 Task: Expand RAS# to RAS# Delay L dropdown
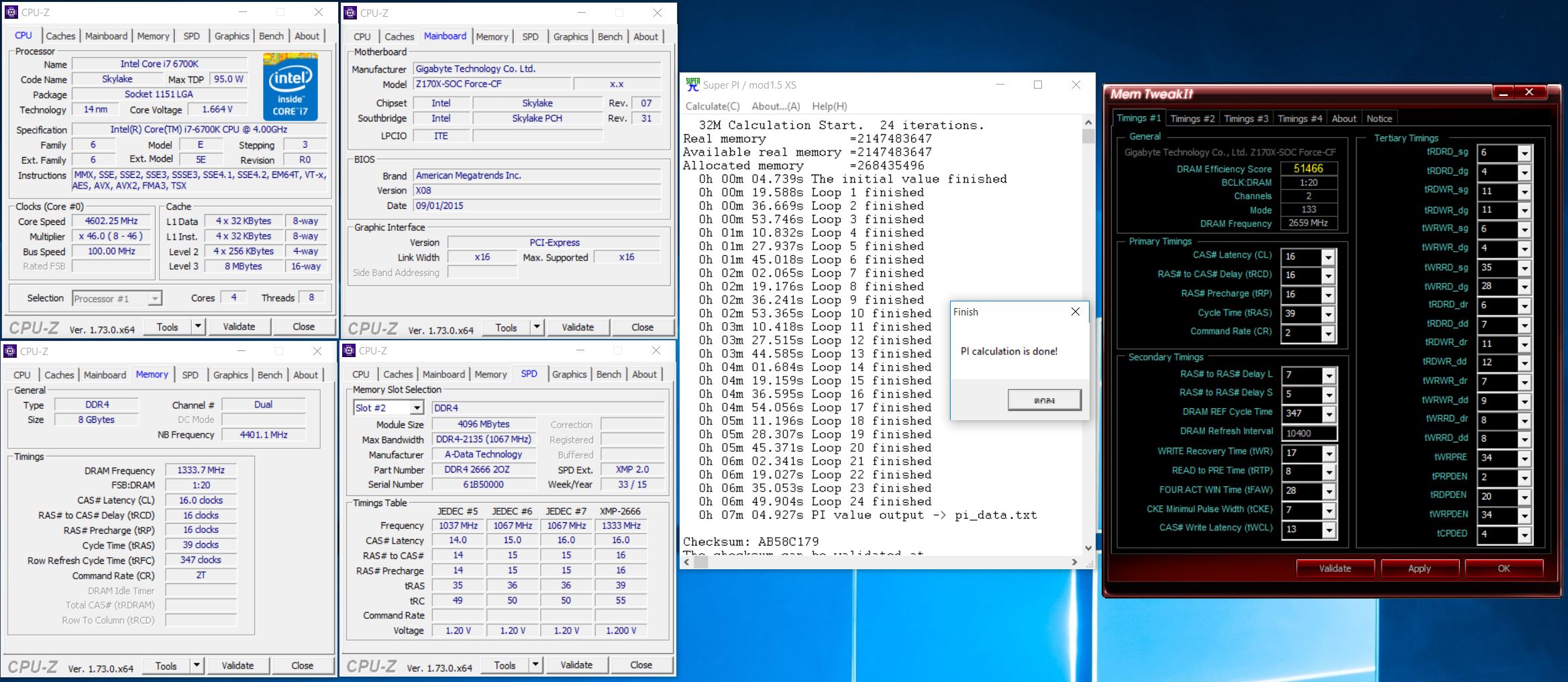(1328, 376)
